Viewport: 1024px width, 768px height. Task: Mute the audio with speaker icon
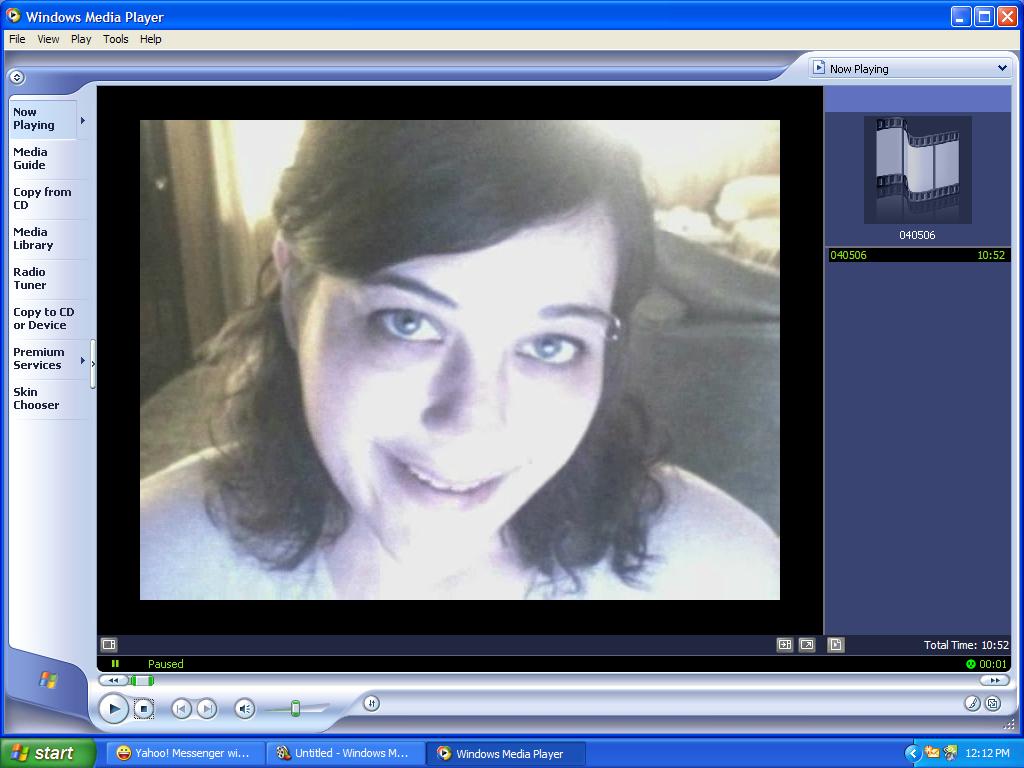click(x=244, y=708)
